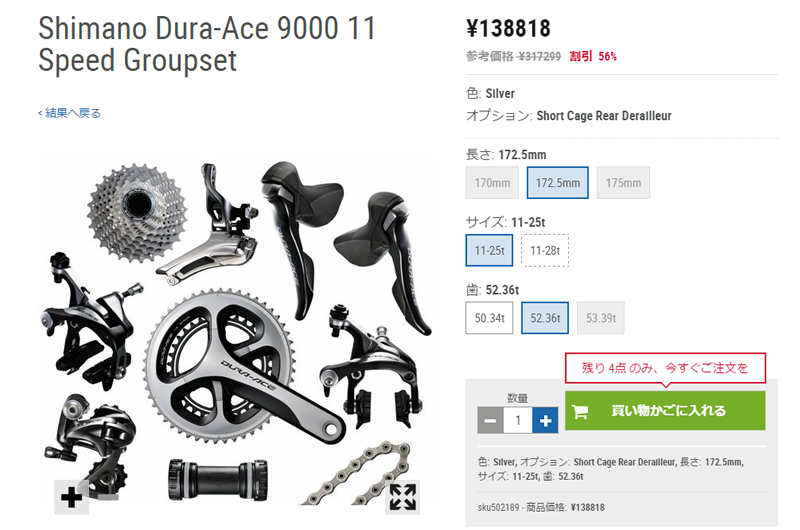The width and height of the screenshot is (800, 530).
Task: Zoom out with the minus icon on image
Action: click(x=106, y=497)
